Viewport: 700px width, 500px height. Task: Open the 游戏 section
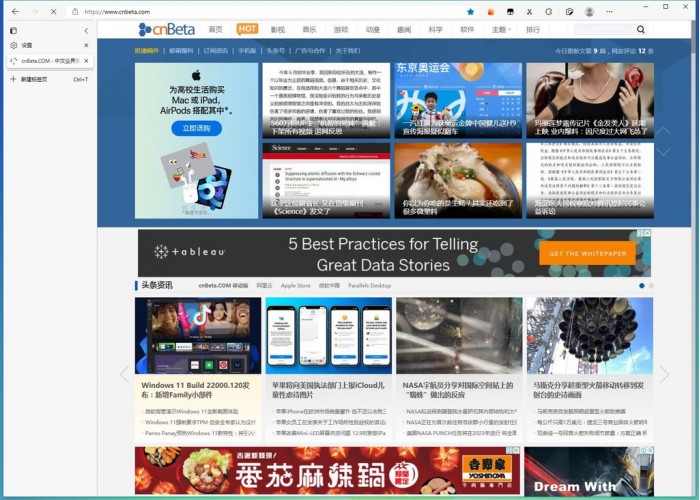tap(341, 29)
